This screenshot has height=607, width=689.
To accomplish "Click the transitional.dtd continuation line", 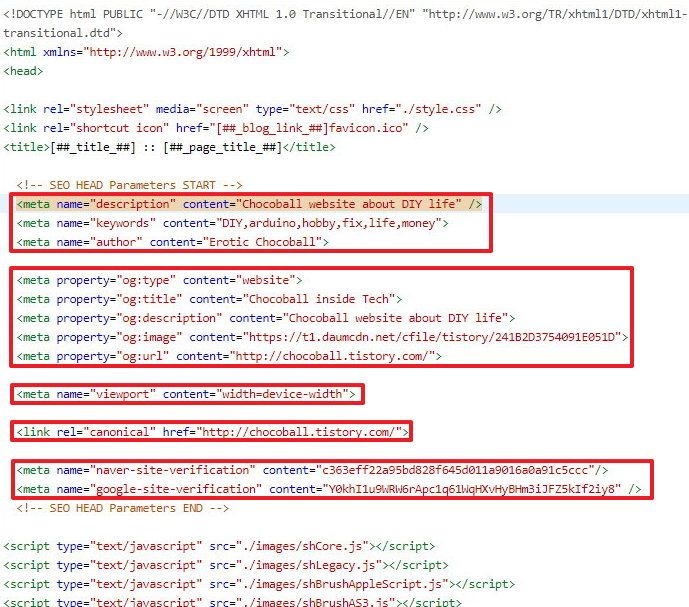I will (63, 33).
